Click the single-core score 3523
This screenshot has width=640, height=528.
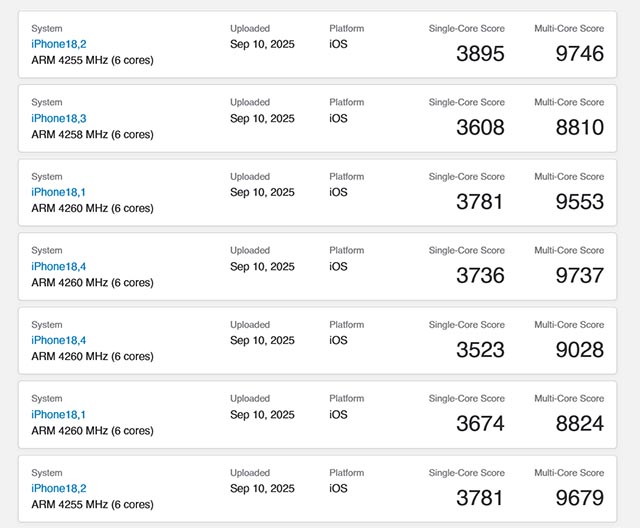coord(480,350)
